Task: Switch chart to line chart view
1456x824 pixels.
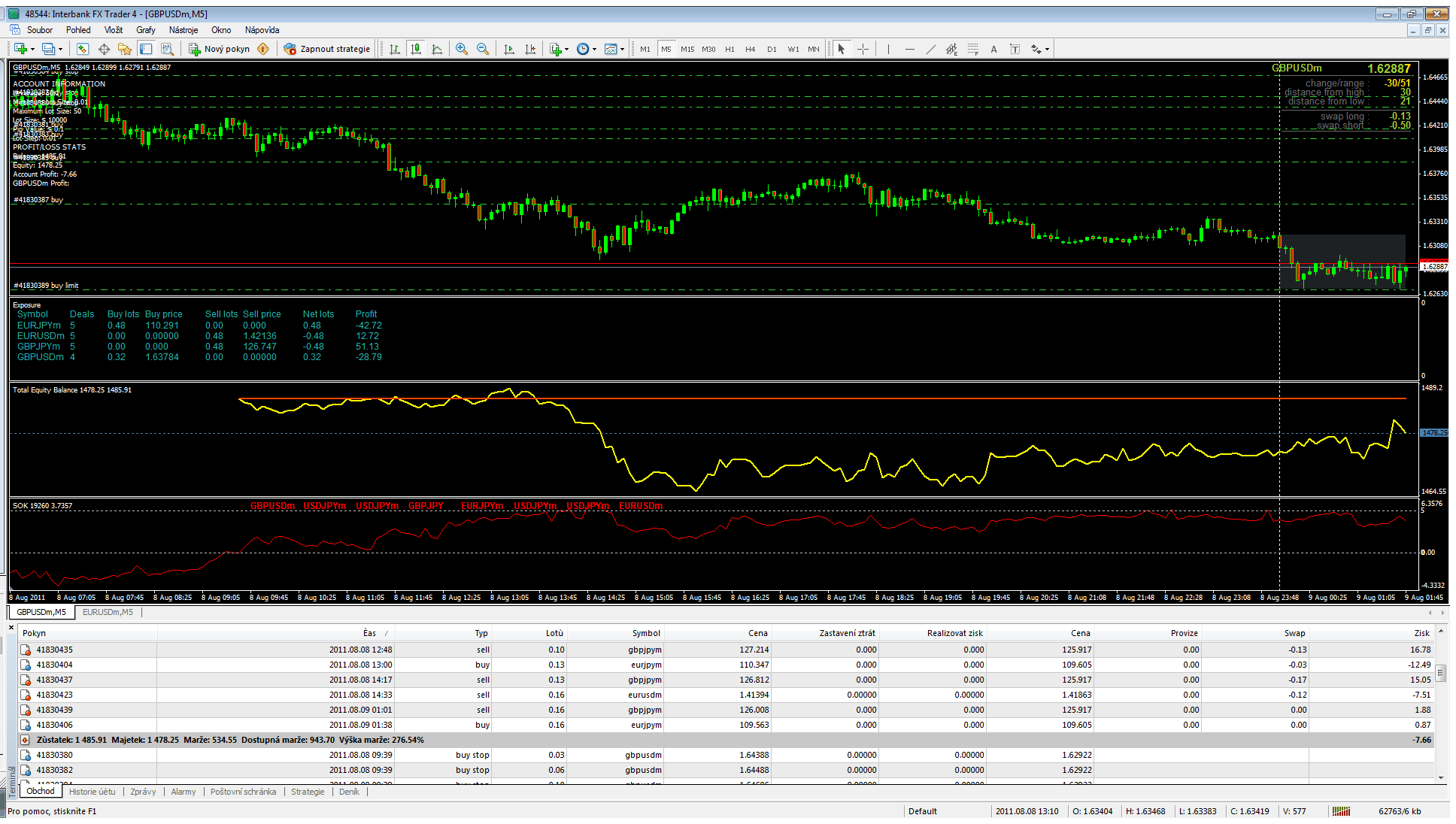Action: pos(437,49)
